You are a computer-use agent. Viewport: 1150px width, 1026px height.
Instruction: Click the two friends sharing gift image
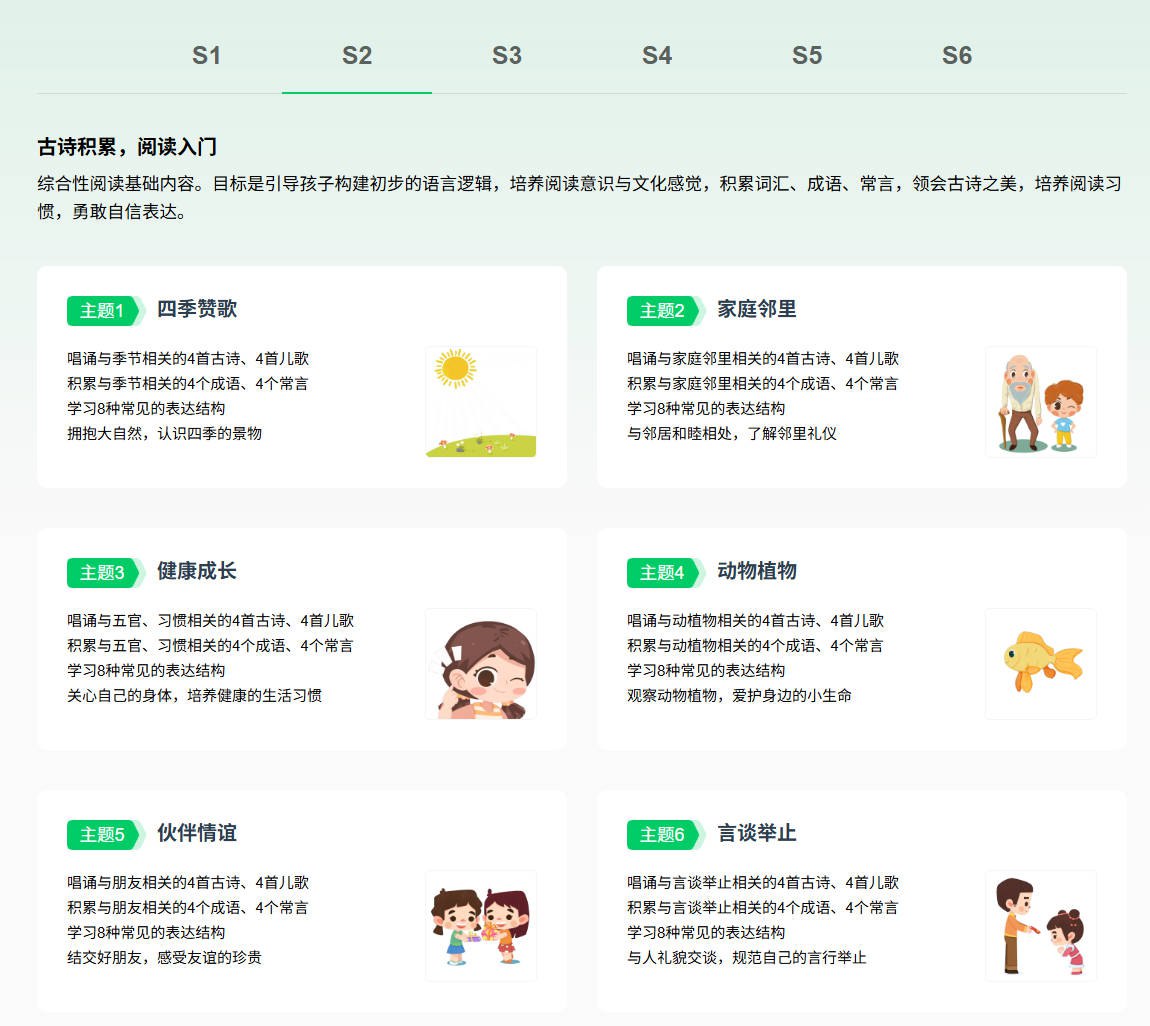click(x=481, y=926)
